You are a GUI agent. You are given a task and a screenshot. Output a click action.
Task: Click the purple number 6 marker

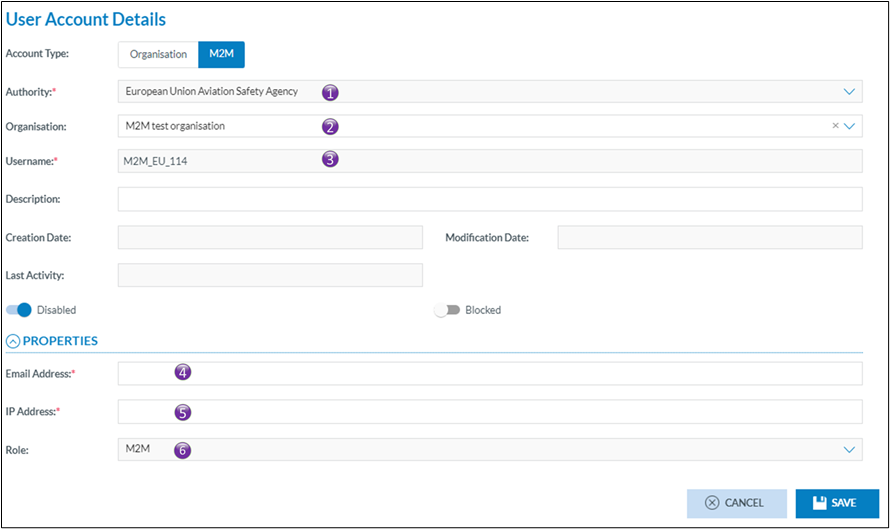pos(182,450)
